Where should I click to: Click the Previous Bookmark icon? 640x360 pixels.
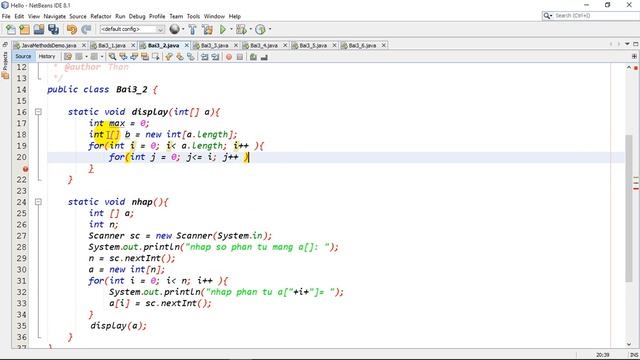pyautogui.click(x=169, y=57)
